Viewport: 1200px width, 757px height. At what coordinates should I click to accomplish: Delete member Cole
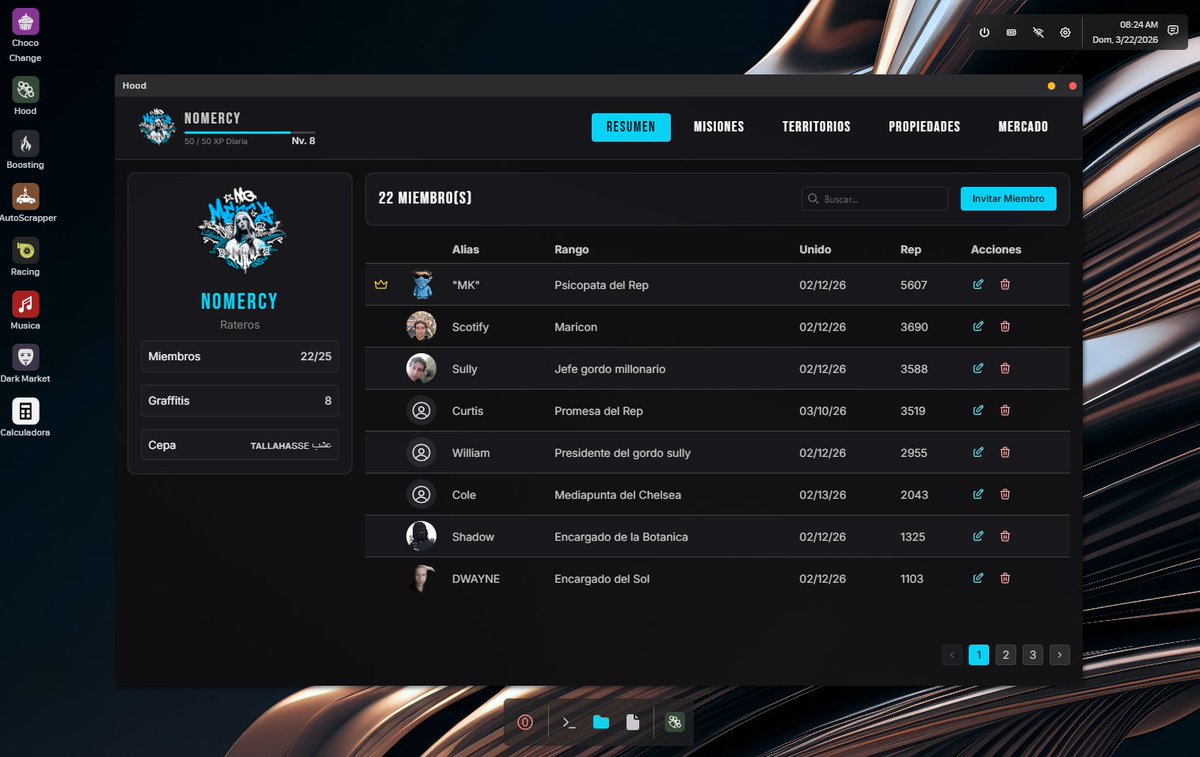tap(1005, 495)
